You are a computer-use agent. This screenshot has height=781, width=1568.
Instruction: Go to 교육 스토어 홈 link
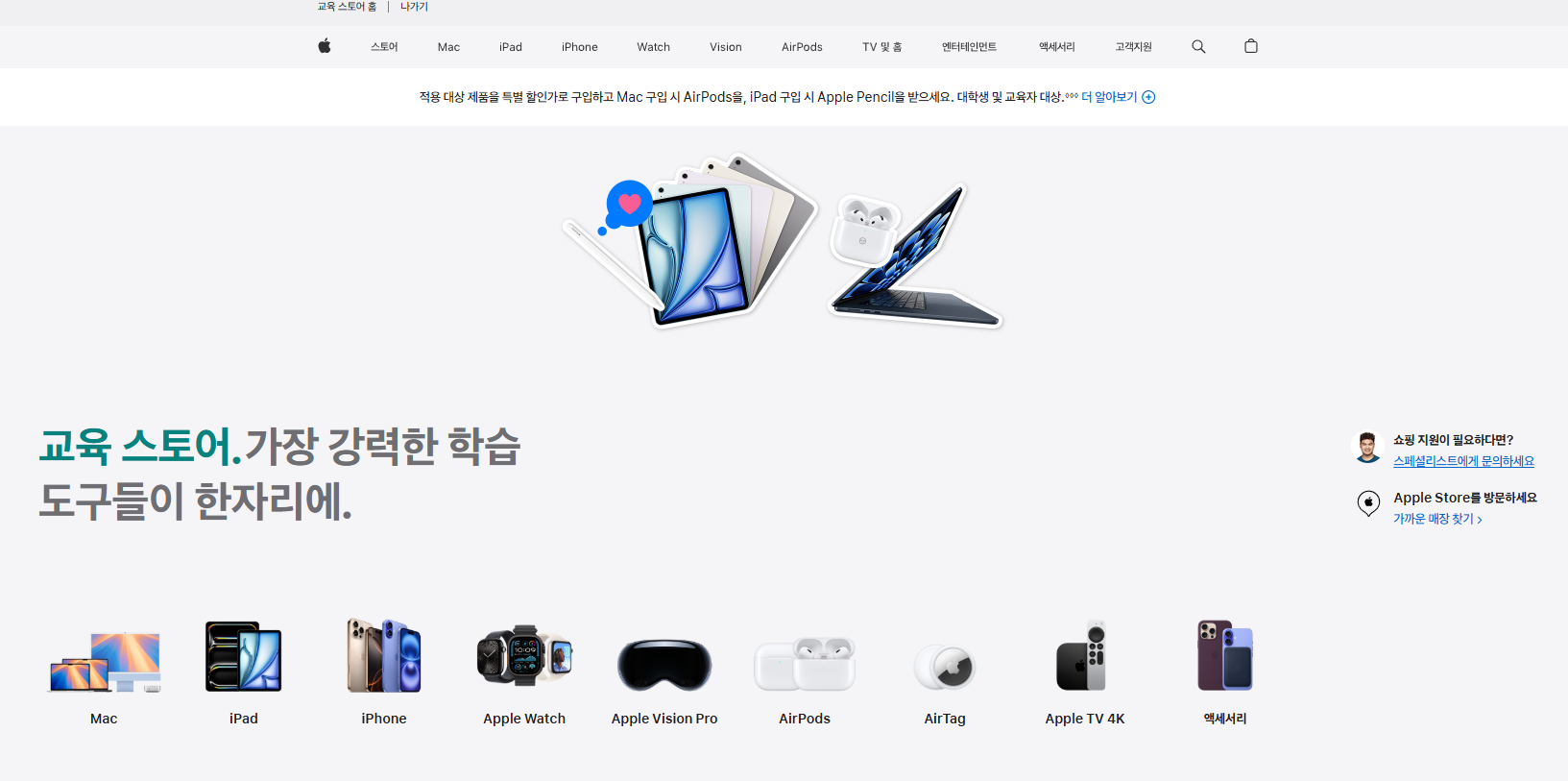[347, 7]
